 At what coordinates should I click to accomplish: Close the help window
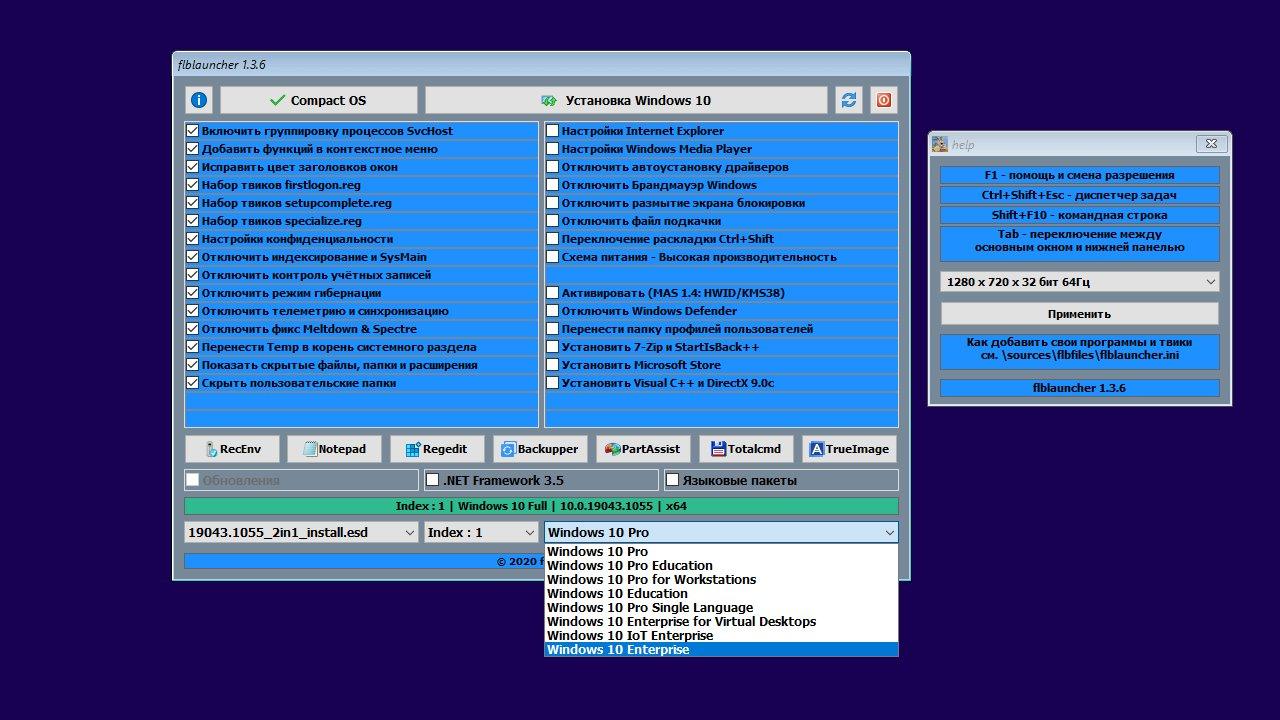(1211, 144)
